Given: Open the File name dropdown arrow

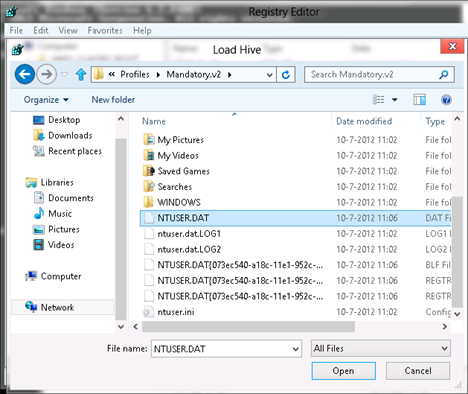Looking at the screenshot, I should [x=295, y=349].
